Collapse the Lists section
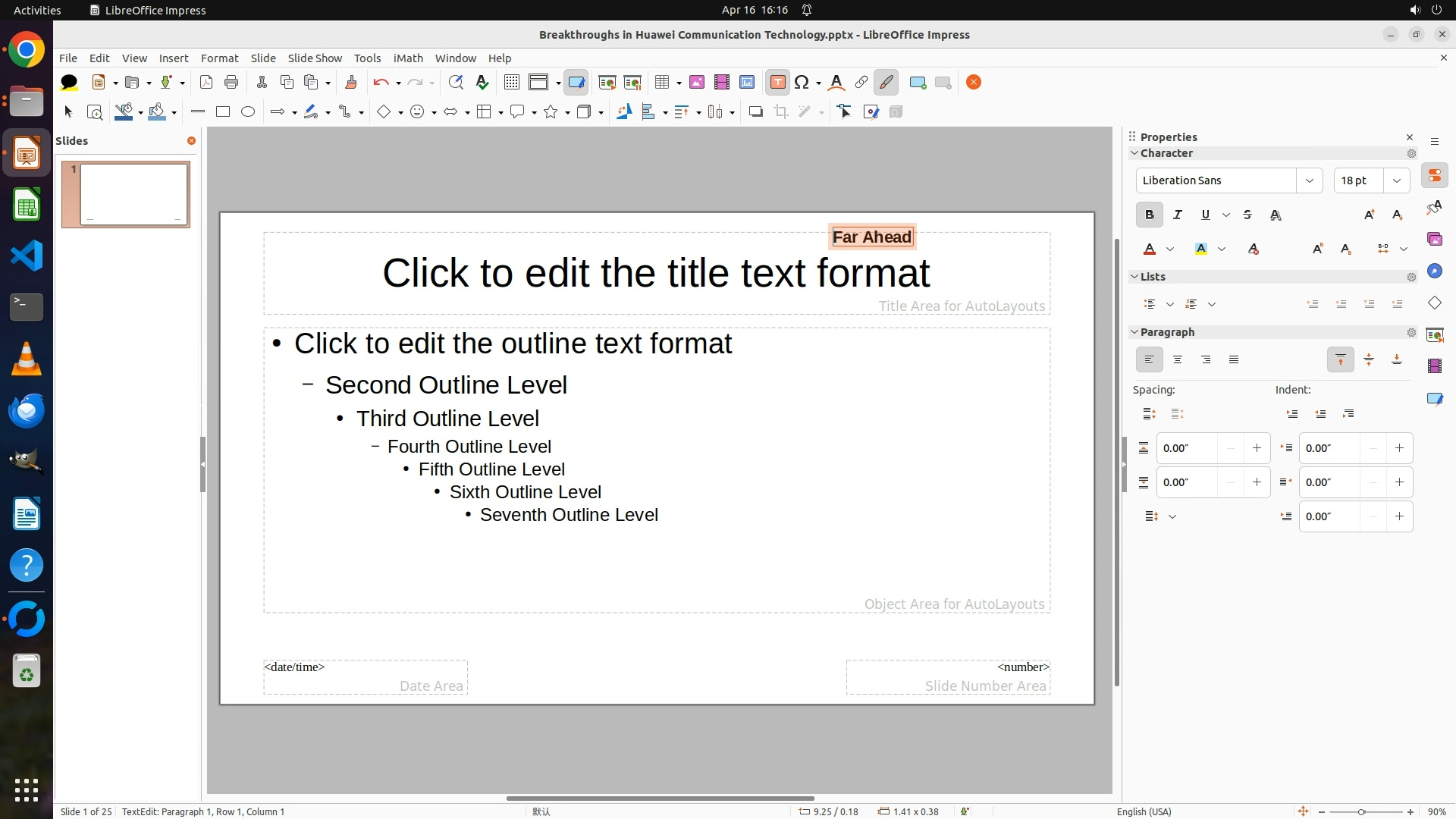 pos(1134,277)
